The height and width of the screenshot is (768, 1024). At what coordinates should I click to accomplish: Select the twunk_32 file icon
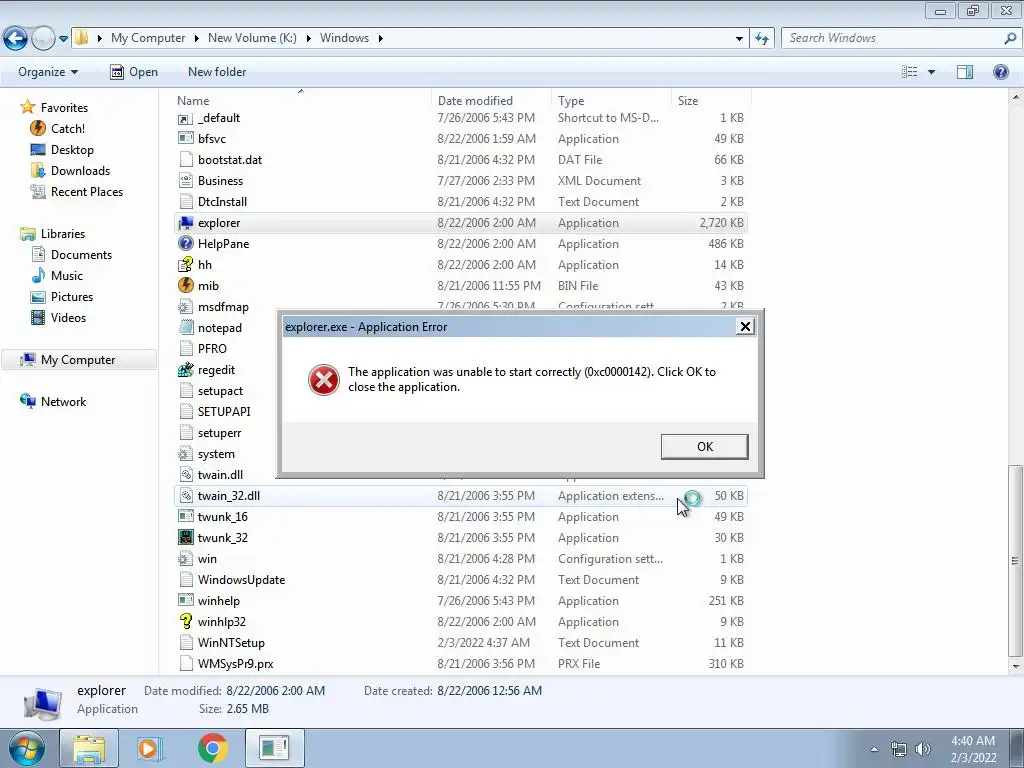coord(186,537)
